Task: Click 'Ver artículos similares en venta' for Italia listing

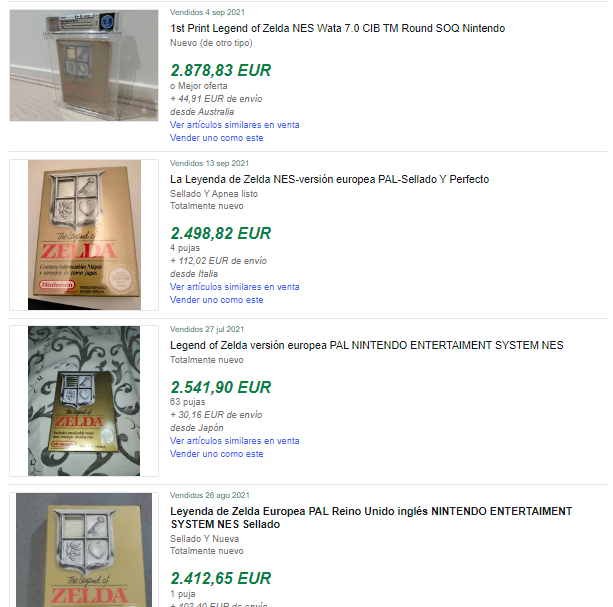Action: point(235,287)
